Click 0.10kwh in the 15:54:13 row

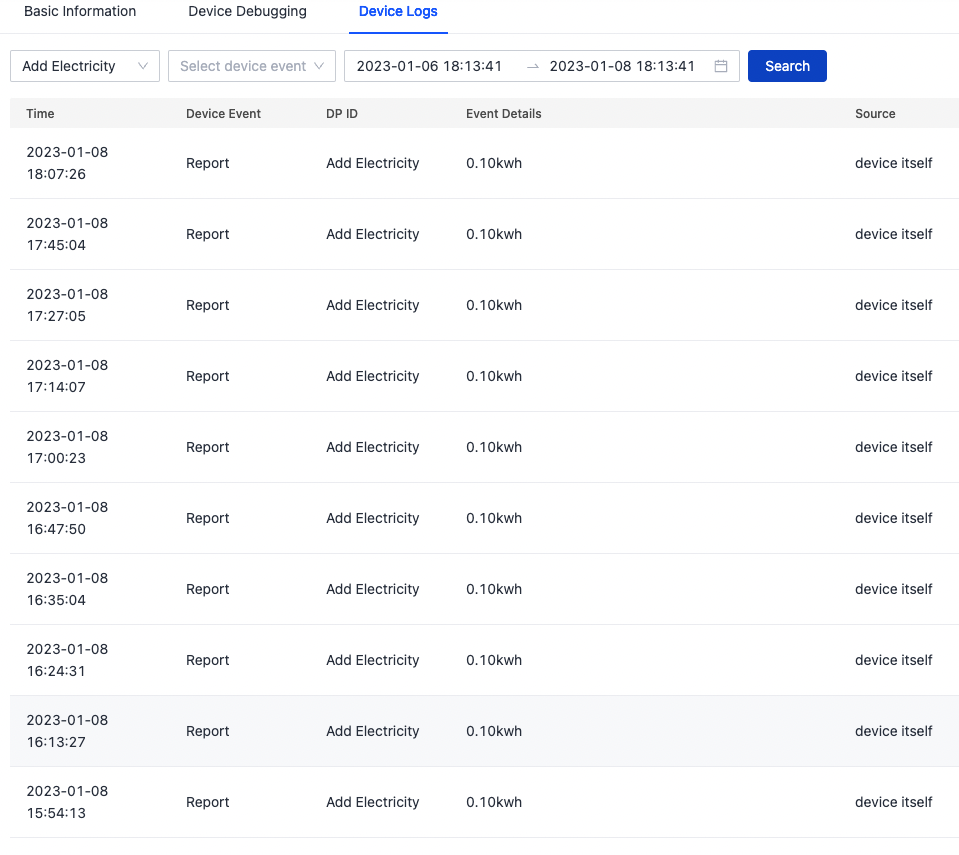494,802
